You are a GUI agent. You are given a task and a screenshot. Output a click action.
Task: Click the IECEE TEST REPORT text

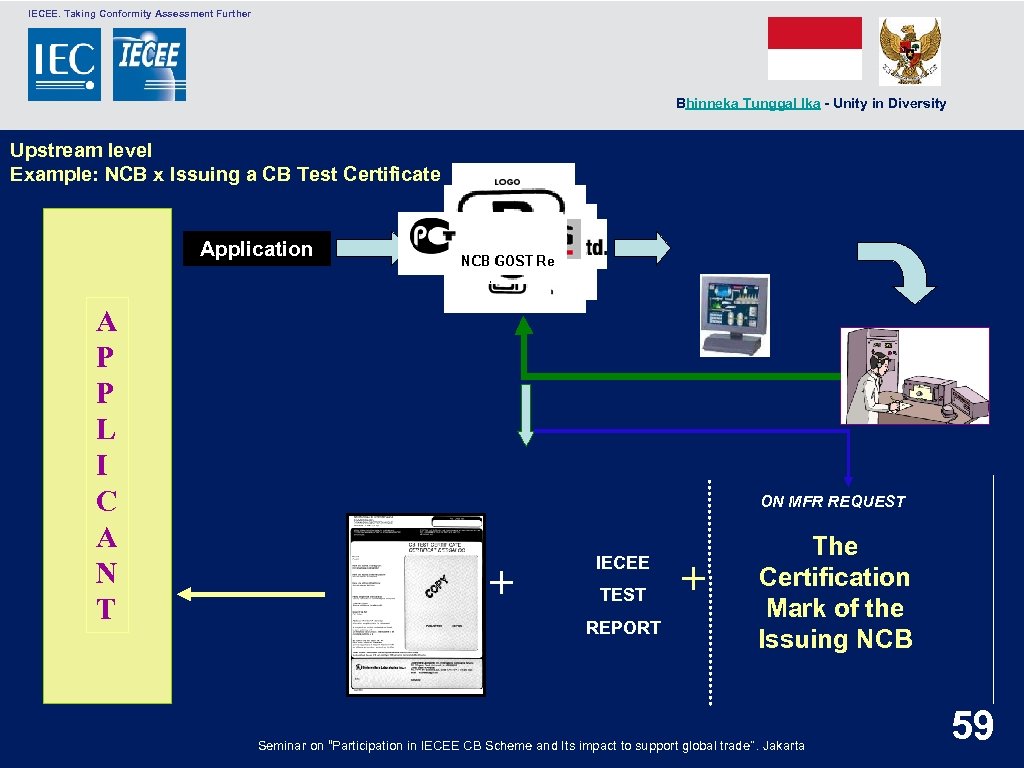623,595
